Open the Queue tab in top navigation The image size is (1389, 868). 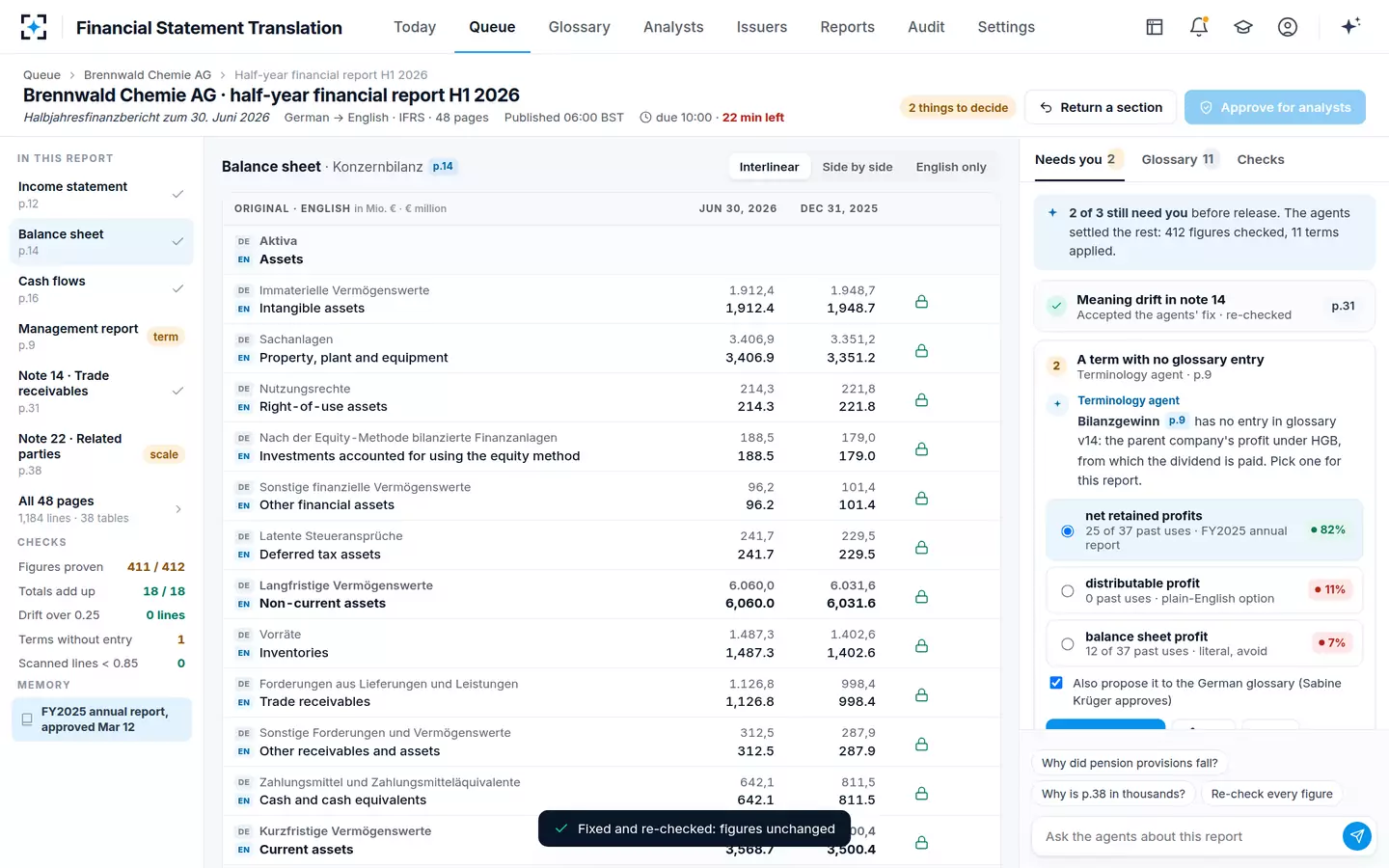tap(492, 27)
